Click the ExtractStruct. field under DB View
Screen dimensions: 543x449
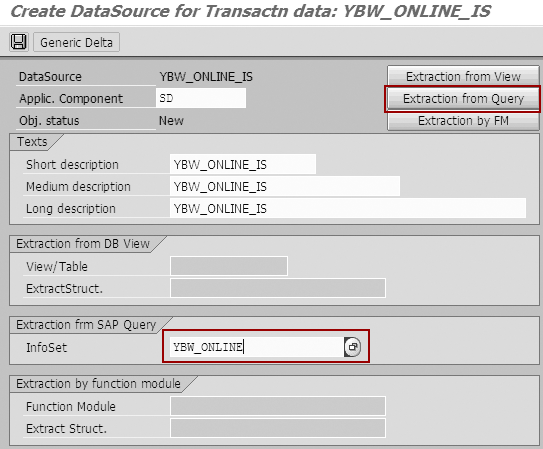(278, 288)
